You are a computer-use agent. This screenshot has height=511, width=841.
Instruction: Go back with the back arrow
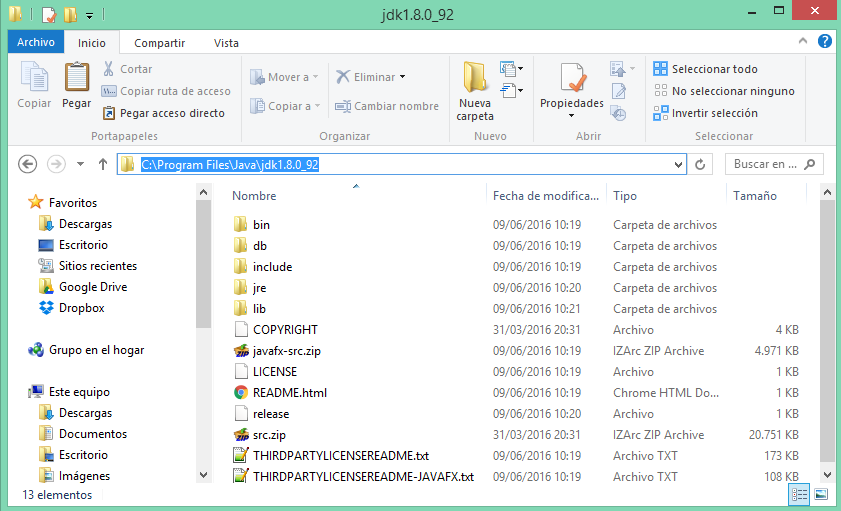coord(27,164)
